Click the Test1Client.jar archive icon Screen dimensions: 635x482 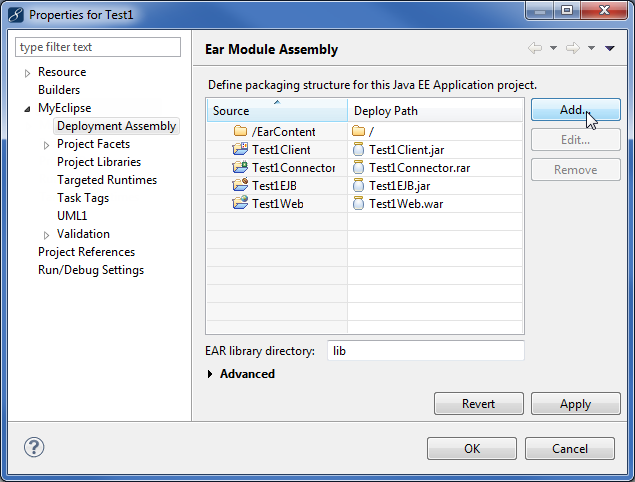359,150
